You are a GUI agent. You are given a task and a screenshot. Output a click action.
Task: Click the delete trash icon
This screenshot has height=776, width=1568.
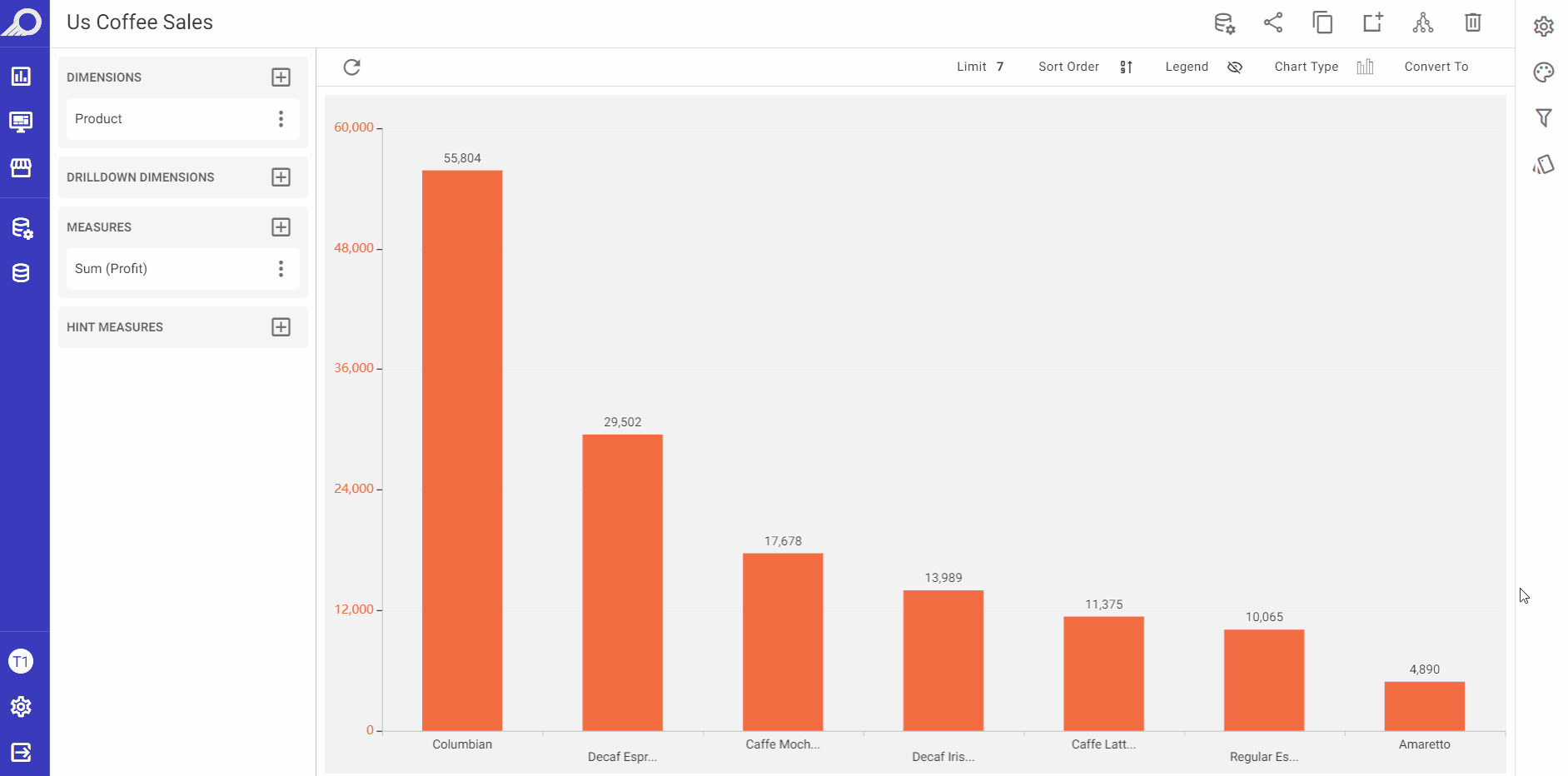(1473, 22)
